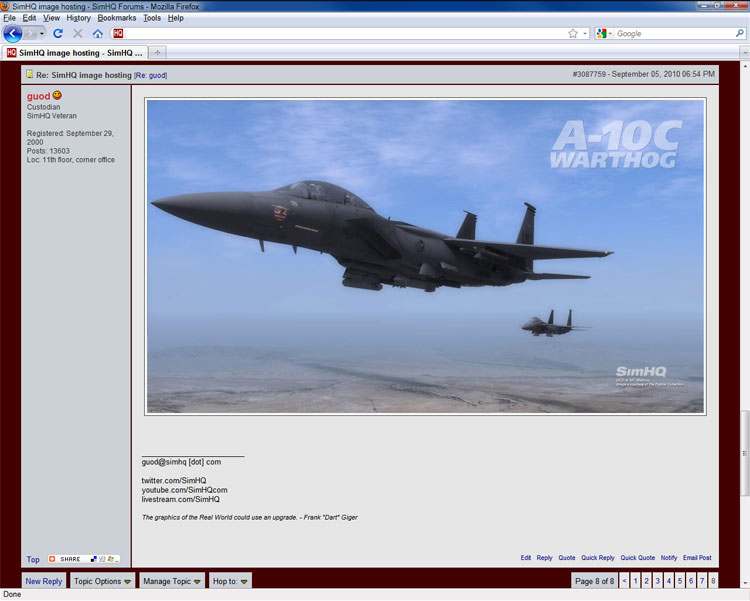Go to page 7 of topic

(702, 581)
